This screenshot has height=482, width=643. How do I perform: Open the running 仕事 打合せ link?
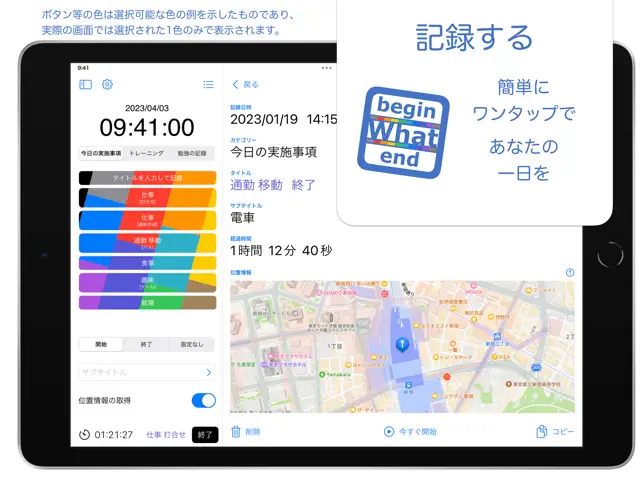(166, 434)
